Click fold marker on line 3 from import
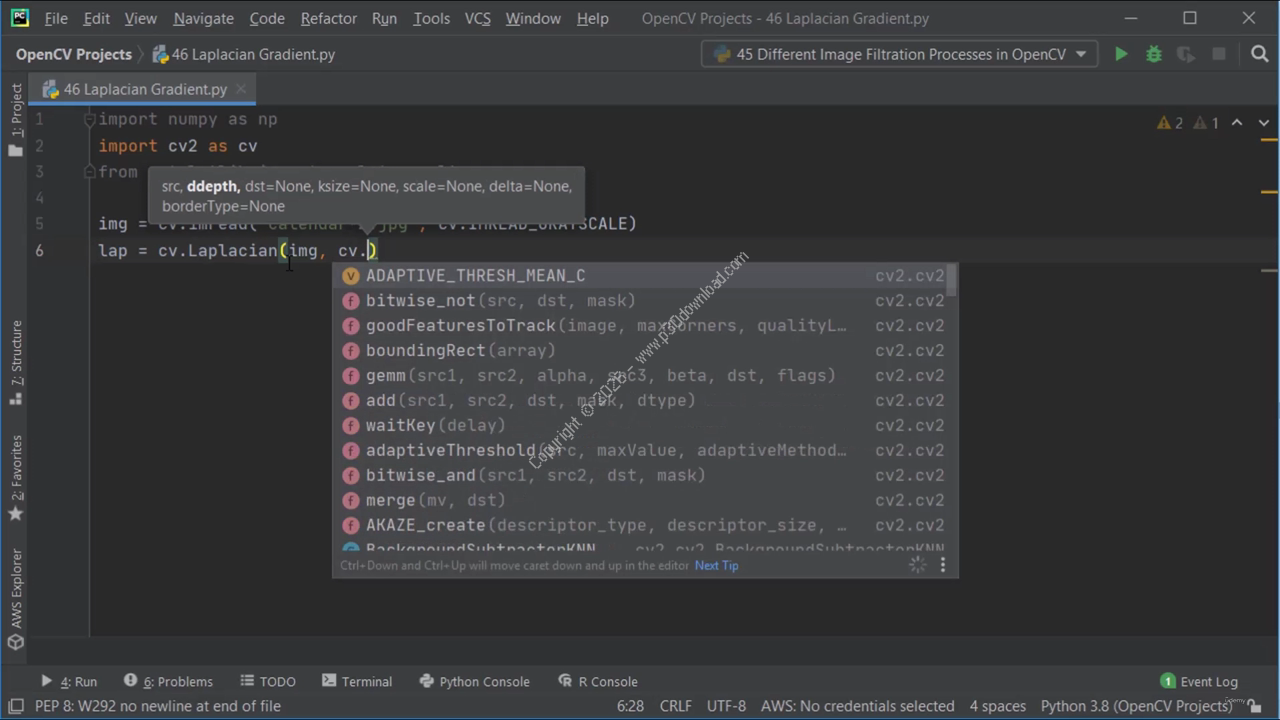Screen dimensions: 1280x720 (89, 171)
